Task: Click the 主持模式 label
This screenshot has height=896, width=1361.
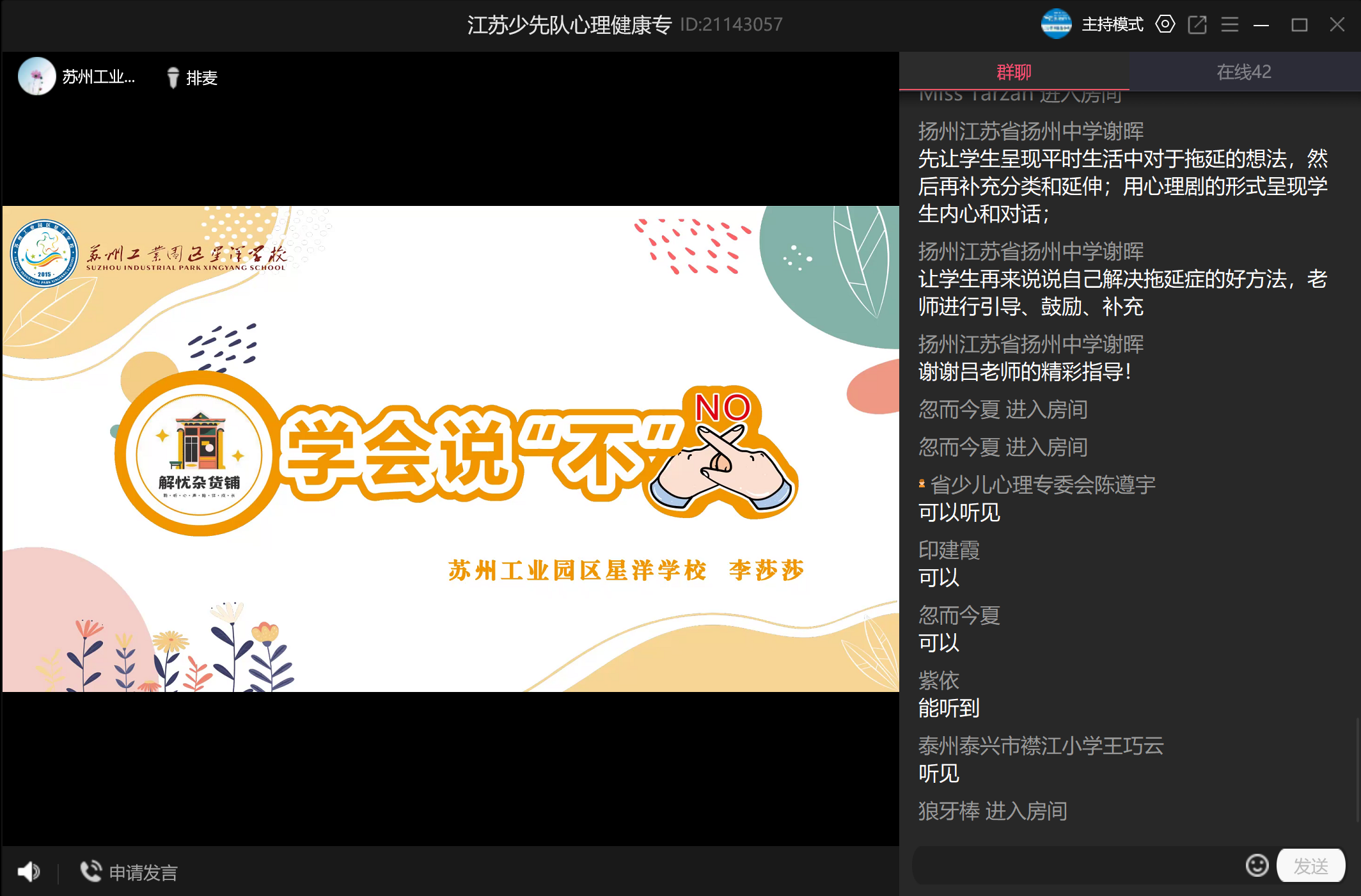Action: [x=1112, y=24]
